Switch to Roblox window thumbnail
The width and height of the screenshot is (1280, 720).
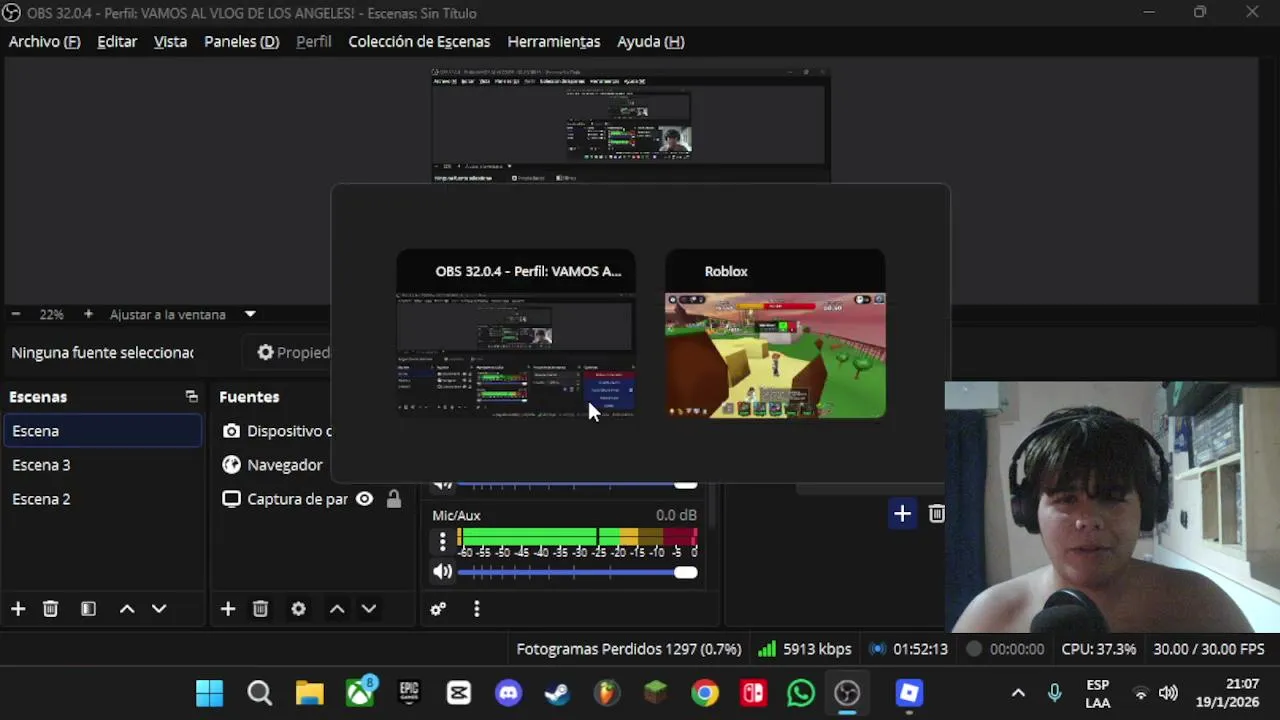point(775,334)
